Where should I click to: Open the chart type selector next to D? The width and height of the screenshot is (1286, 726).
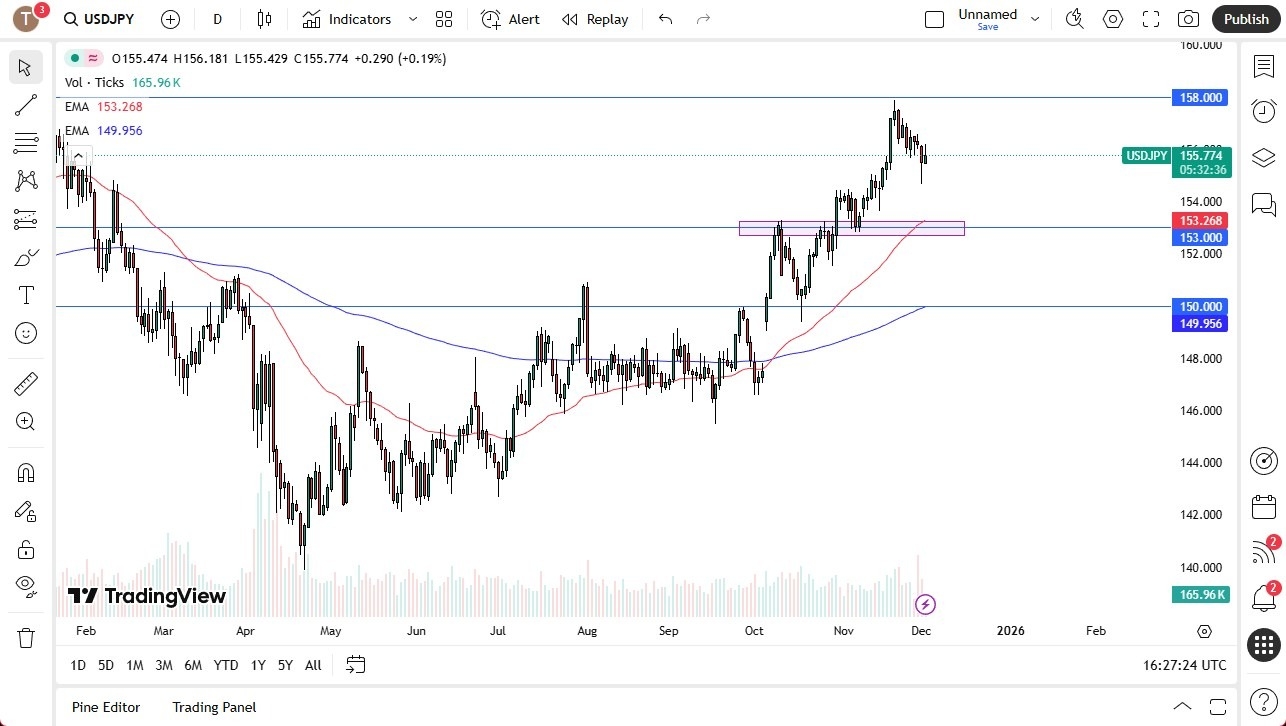(x=263, y=18)
